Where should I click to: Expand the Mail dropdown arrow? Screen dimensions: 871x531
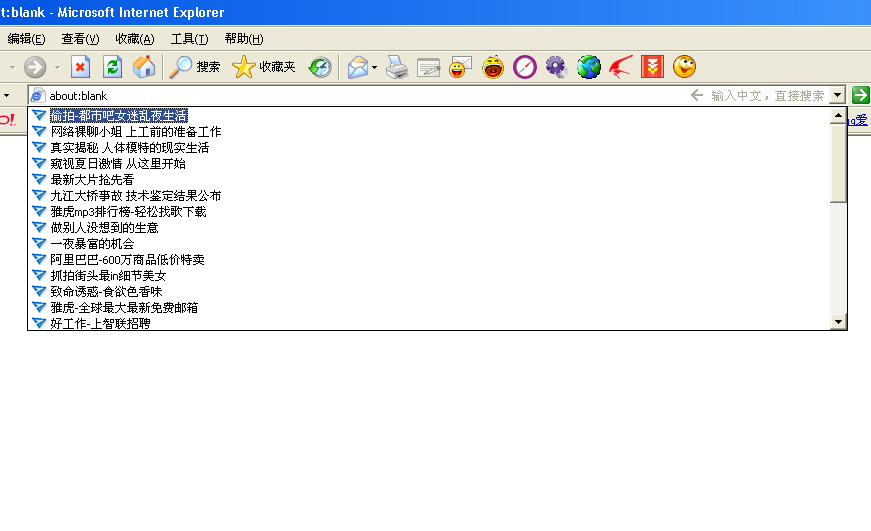point(374,68)
